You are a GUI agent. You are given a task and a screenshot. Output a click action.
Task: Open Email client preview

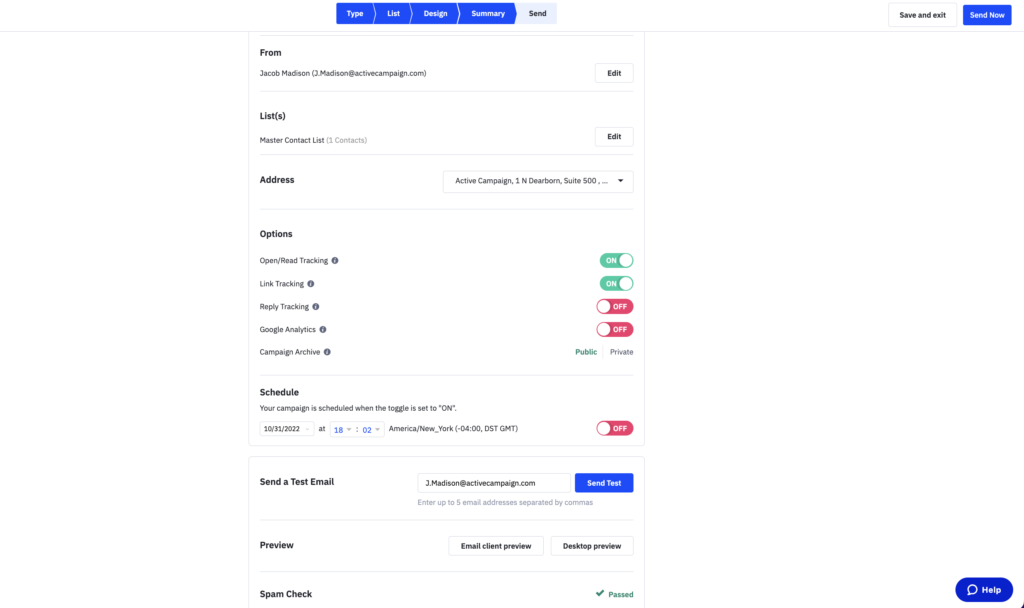[x=496, y=546]
